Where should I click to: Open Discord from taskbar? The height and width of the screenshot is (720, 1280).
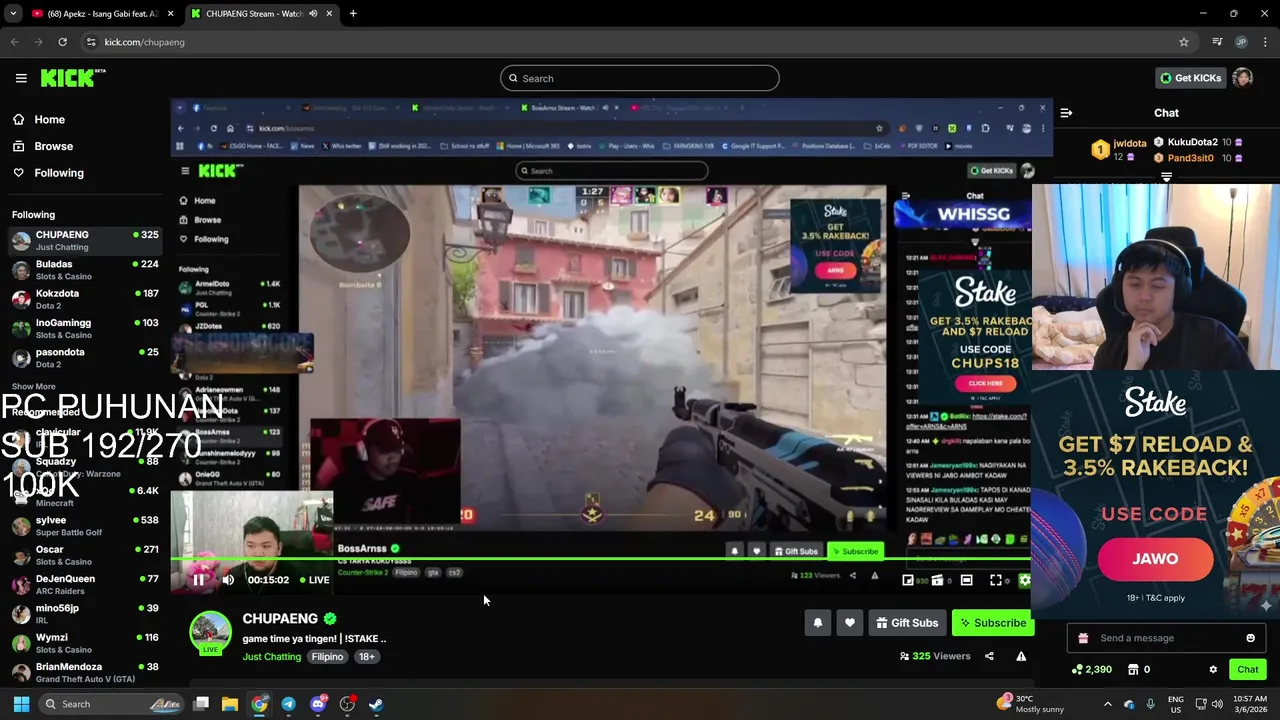[x=318, y=704]
